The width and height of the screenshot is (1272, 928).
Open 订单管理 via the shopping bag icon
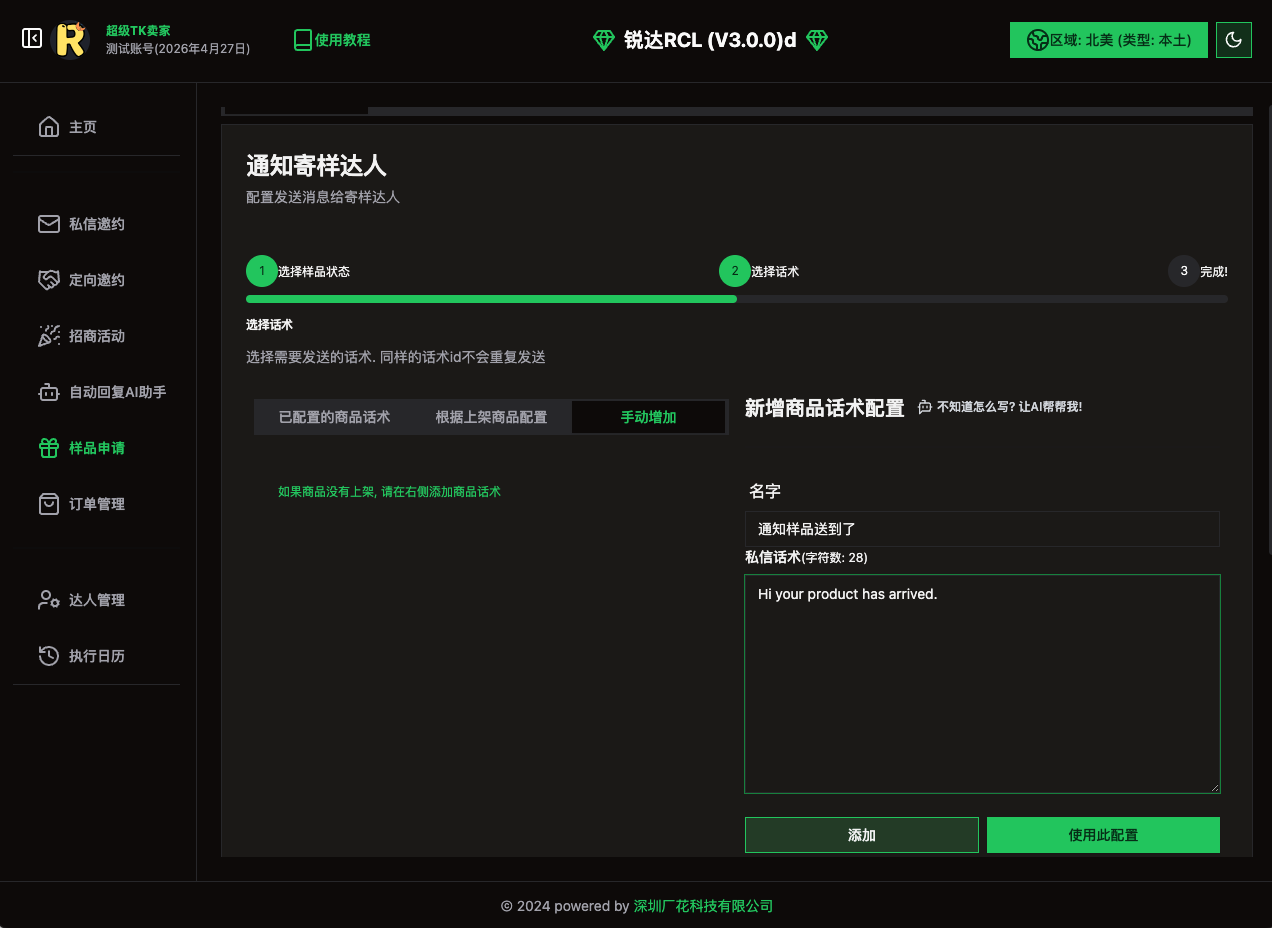[x=48, y=504]
